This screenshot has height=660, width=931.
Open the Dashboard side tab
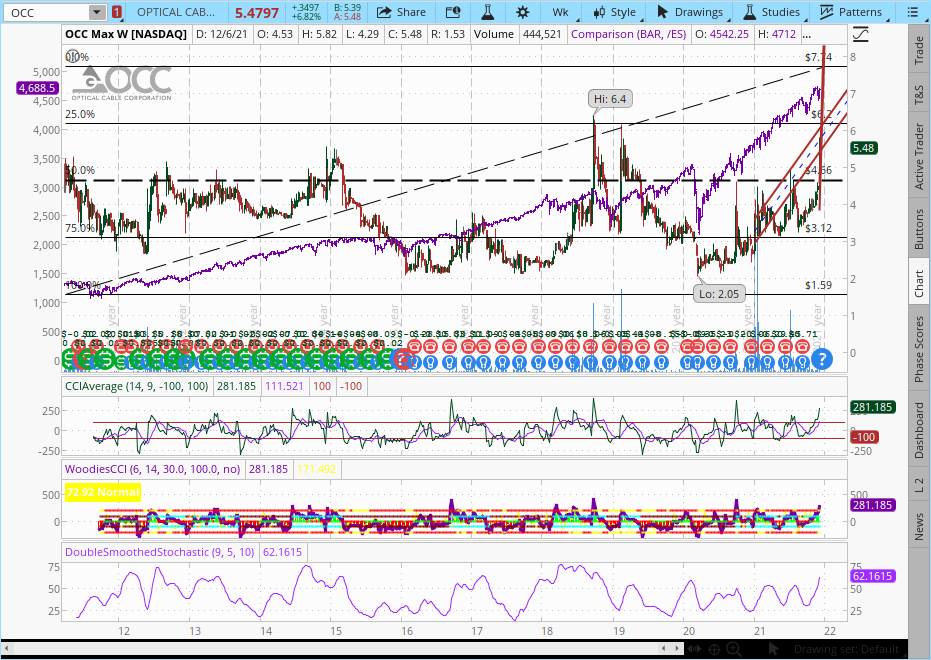918,430
